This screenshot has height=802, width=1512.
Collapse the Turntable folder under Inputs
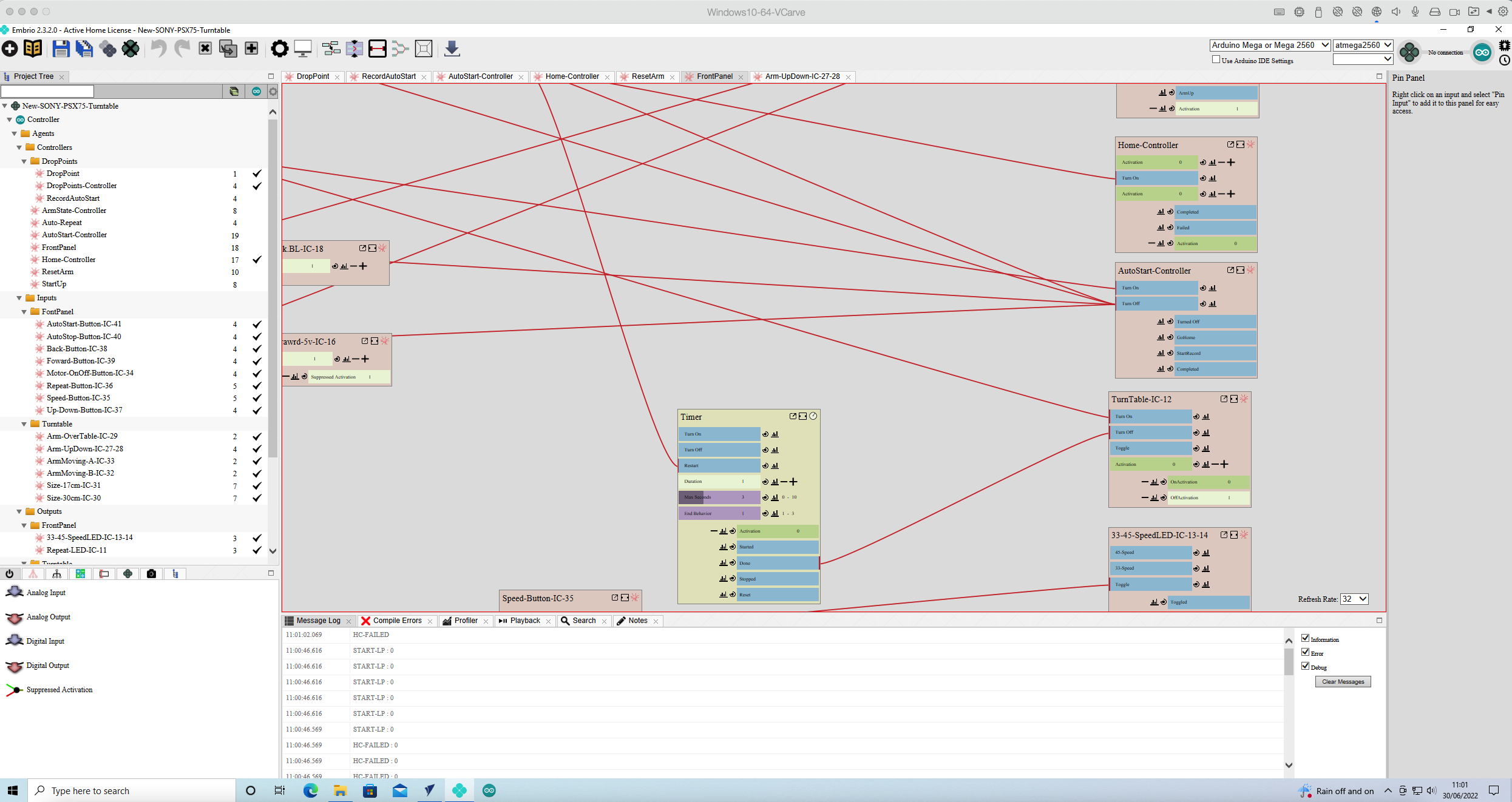pyautogui.click(x=24, y=424)
